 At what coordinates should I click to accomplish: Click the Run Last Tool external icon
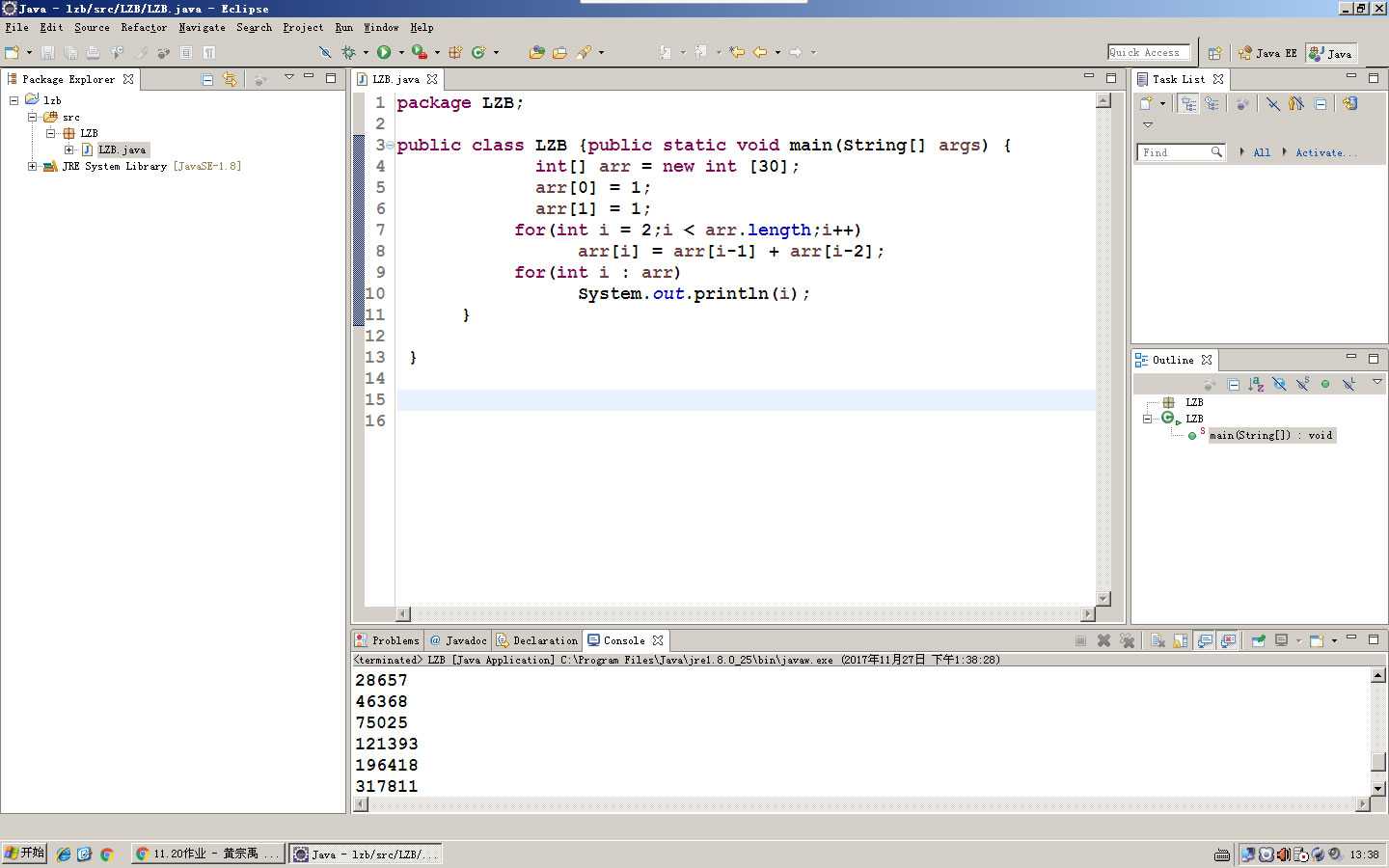click(420, 52)
